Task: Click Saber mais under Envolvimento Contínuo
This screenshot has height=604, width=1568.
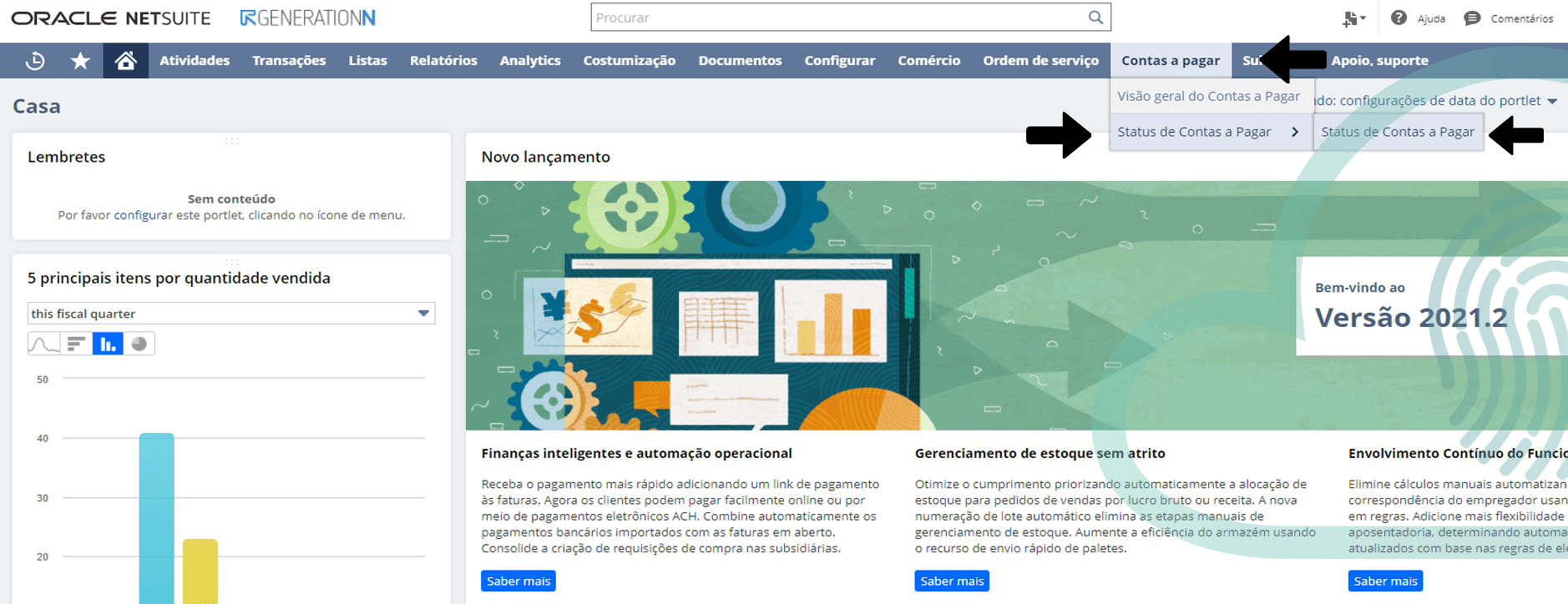Action: pos(1385,581)
